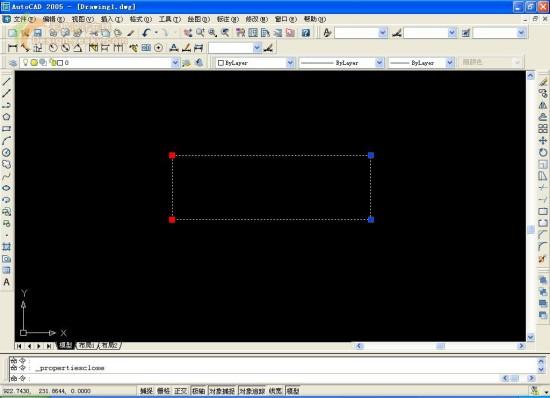The width and height of the screenshot is (550, 398).
Task: Click the Center Mark dimension icon
Action: coord(159,48)
